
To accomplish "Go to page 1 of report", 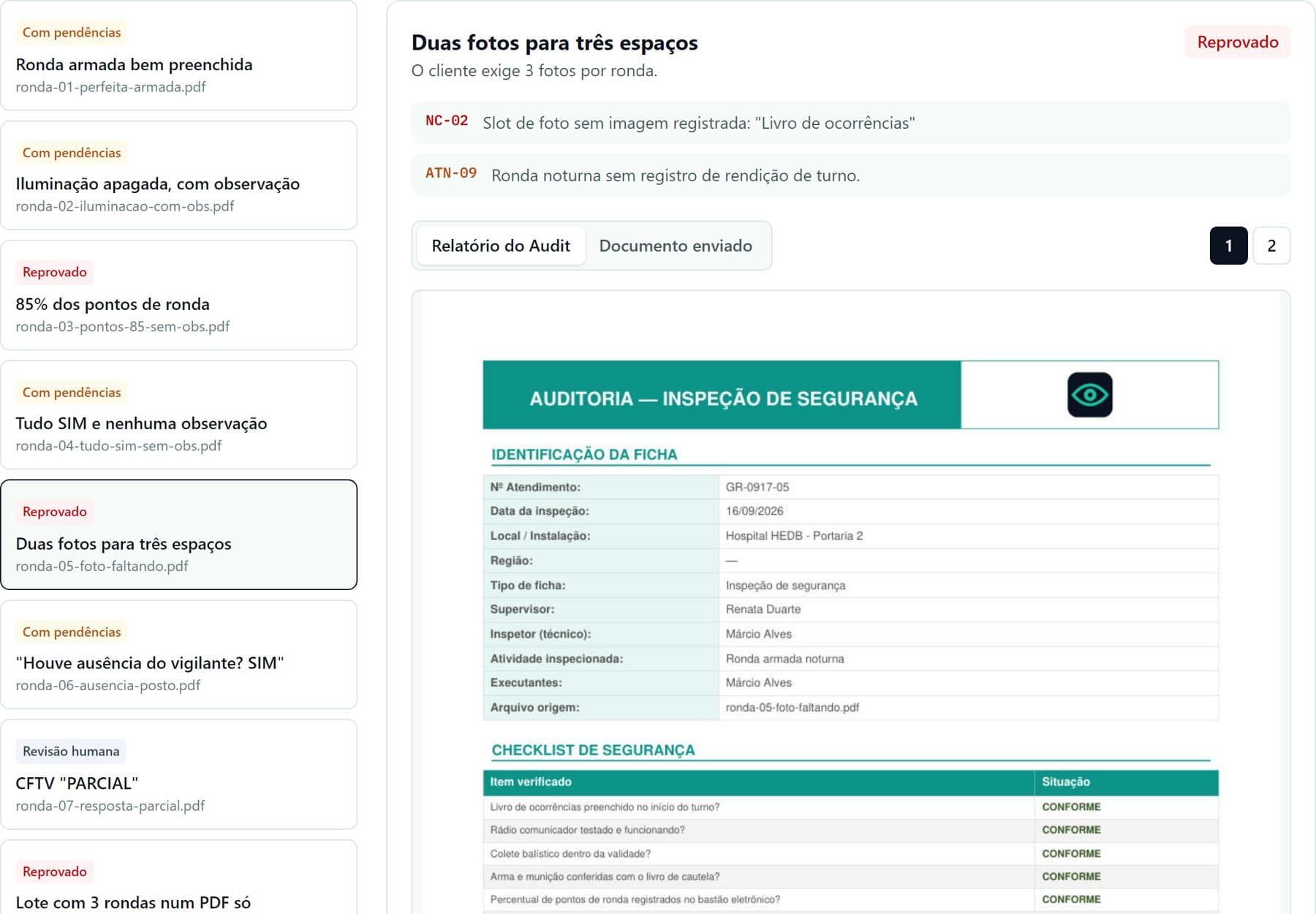I will click(x=1228, y=246).
